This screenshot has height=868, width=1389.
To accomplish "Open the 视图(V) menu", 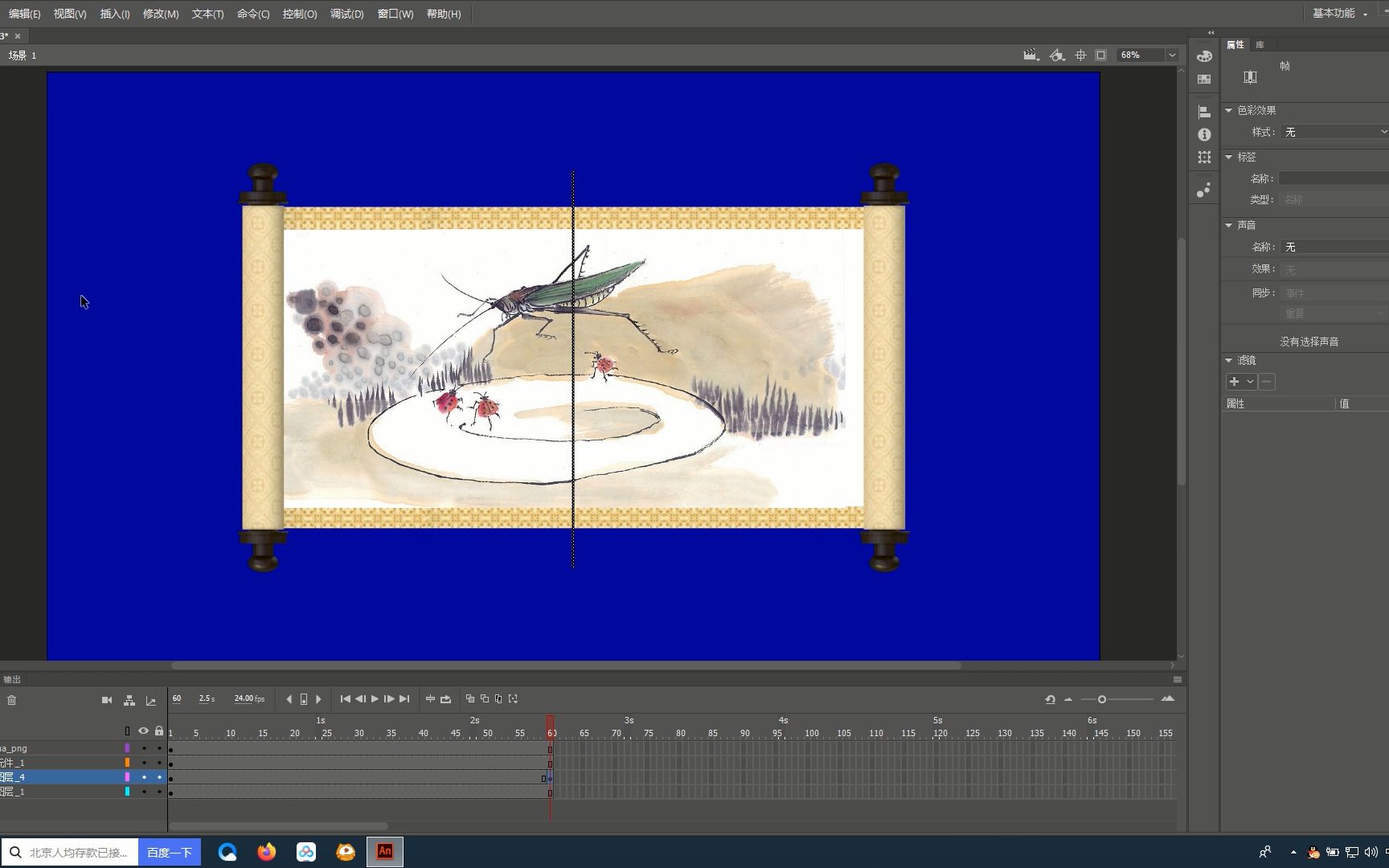I will 70,14.
